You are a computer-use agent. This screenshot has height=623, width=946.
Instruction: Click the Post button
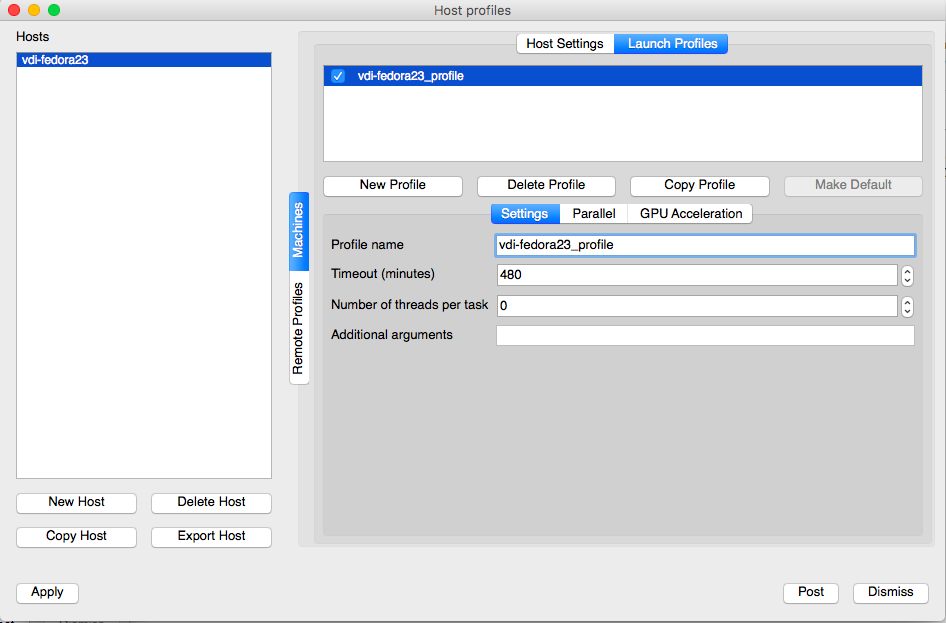[811, 593]
